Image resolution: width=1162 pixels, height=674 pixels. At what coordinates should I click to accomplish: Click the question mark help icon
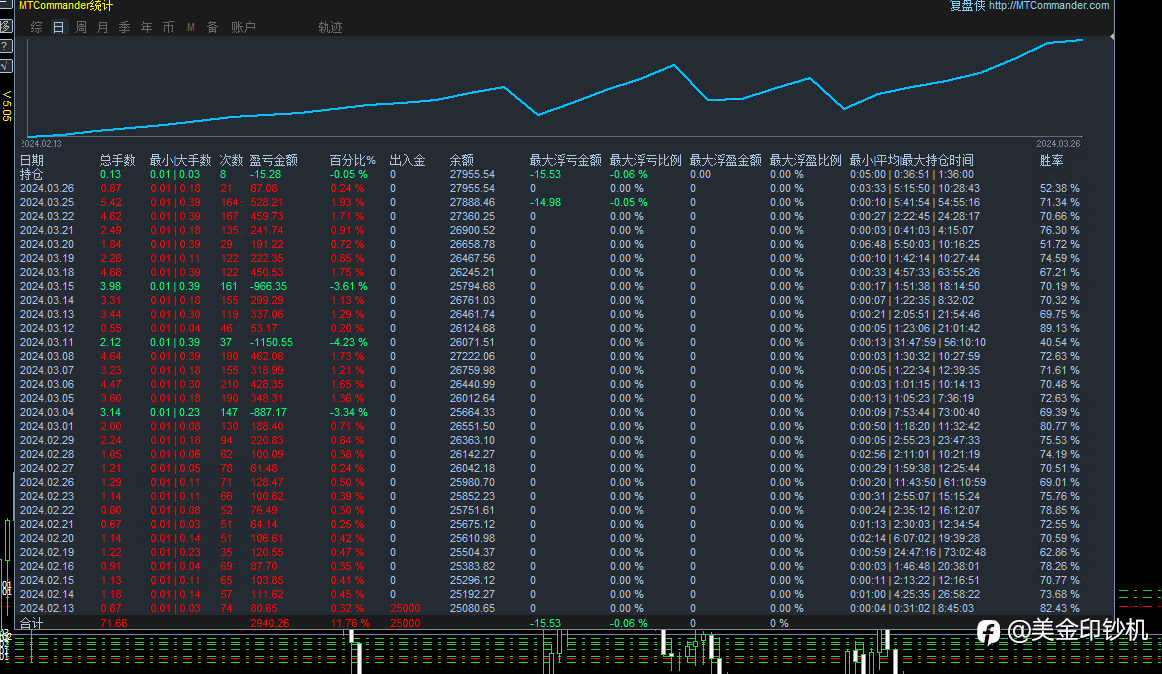coord(5,46)
